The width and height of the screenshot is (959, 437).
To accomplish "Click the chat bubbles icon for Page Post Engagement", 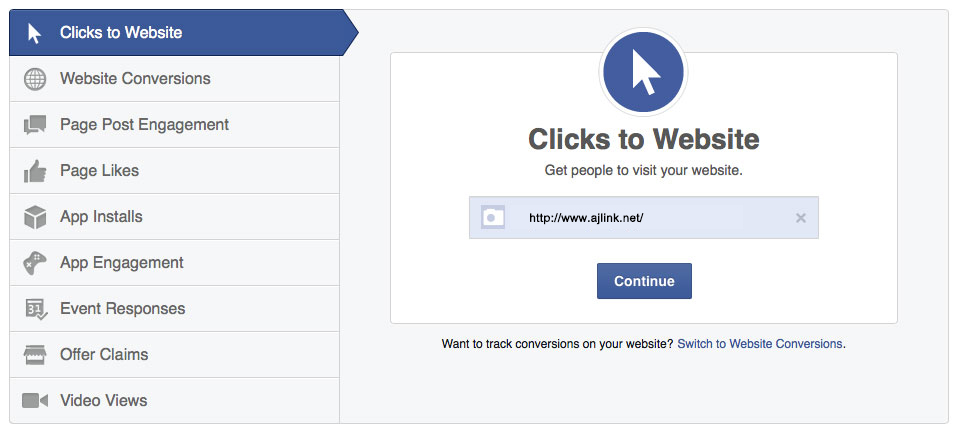I will (35, 125).
